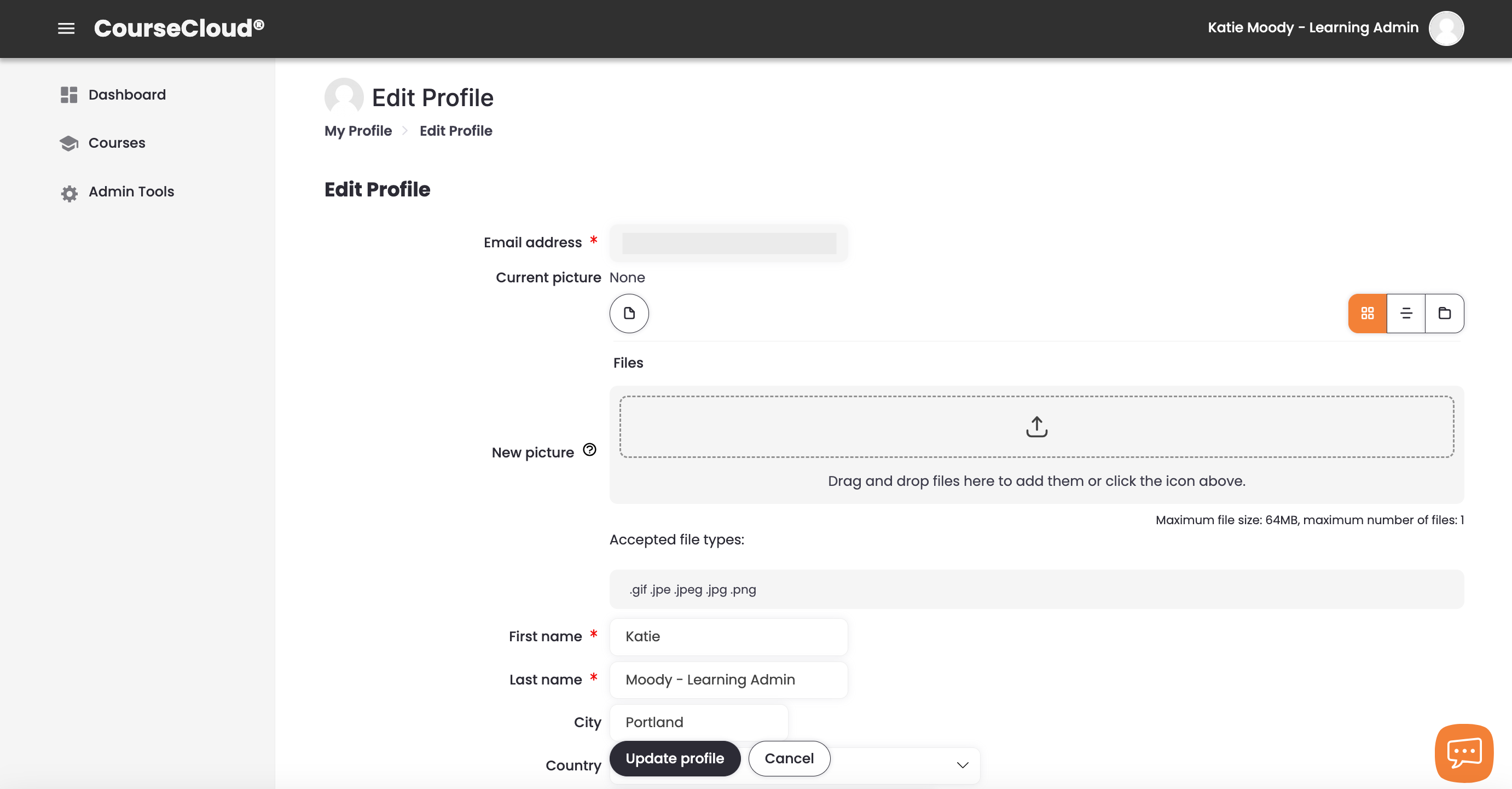Click the add file icon button
Screen dimensions: 1512x789
click(629, 313)
